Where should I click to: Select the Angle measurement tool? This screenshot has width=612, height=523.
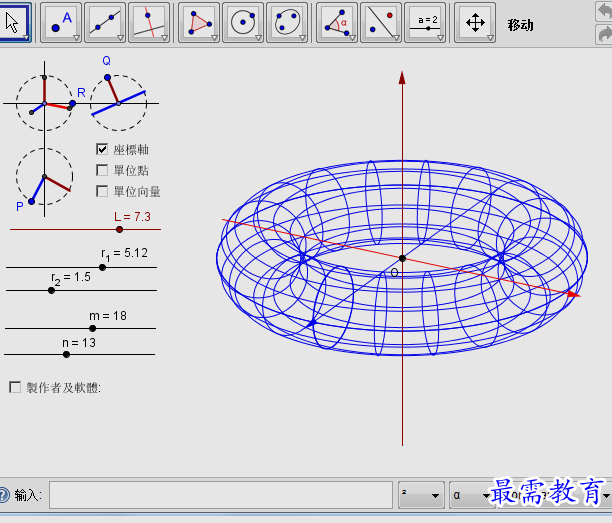337,22
